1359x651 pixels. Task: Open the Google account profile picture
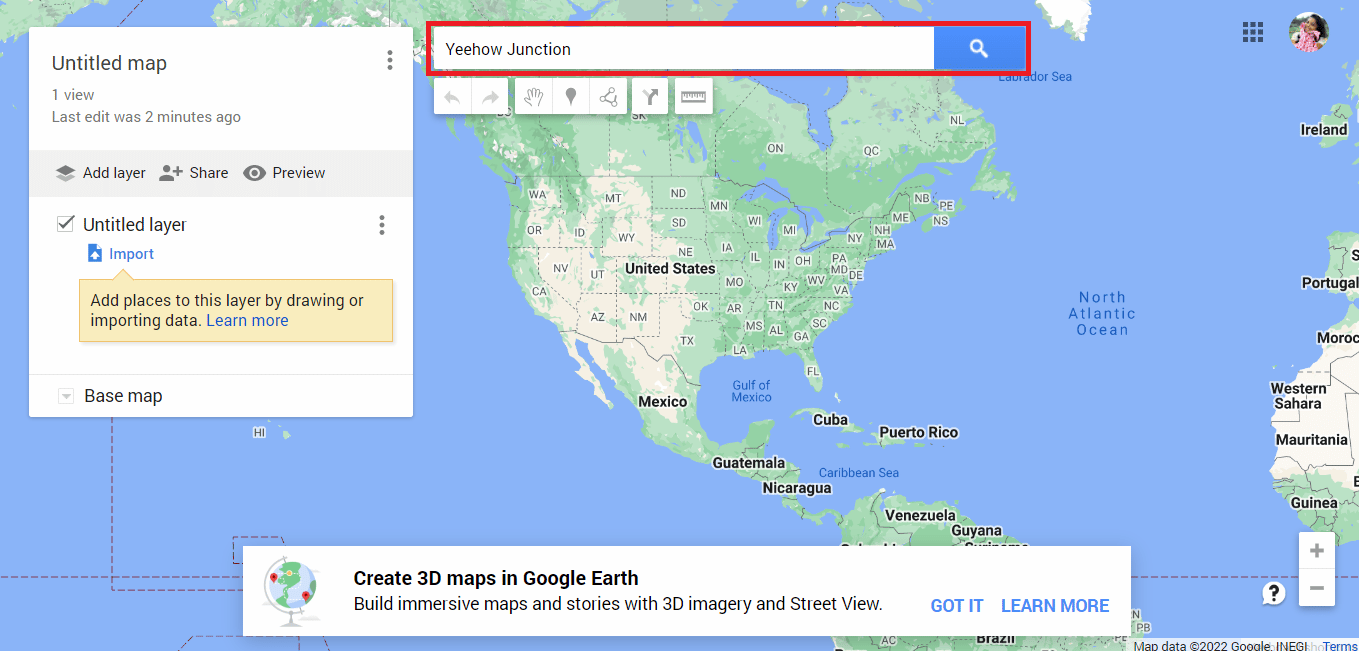pos(1309,32)
